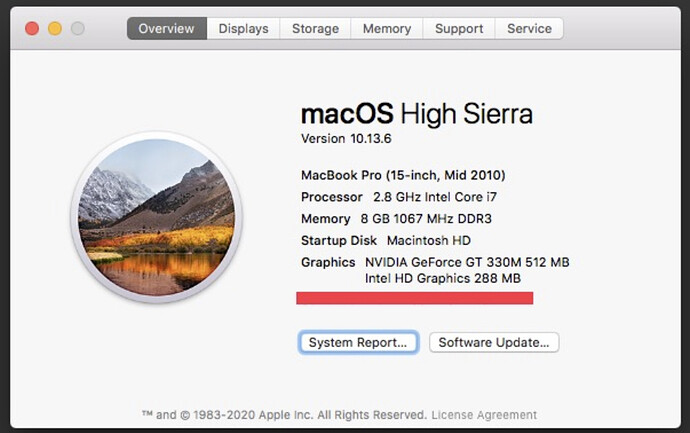Click the System Report button
The height and width of the screenshot is (433, 690).
[x=358, y=342]
